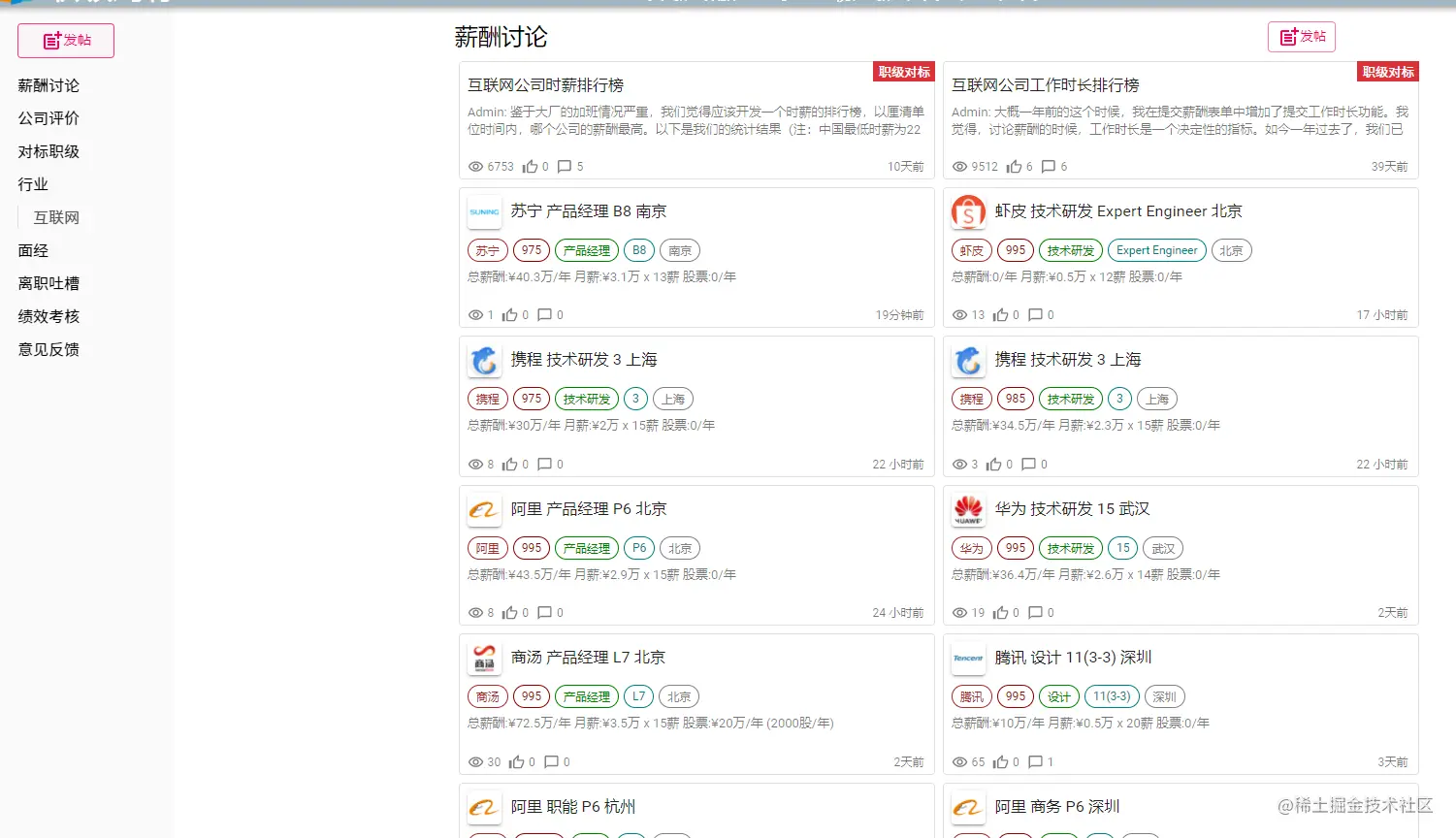
Task: Click the Alibaba logo on 阿里 商务 P6 深圳
Action: pos(968,807)
